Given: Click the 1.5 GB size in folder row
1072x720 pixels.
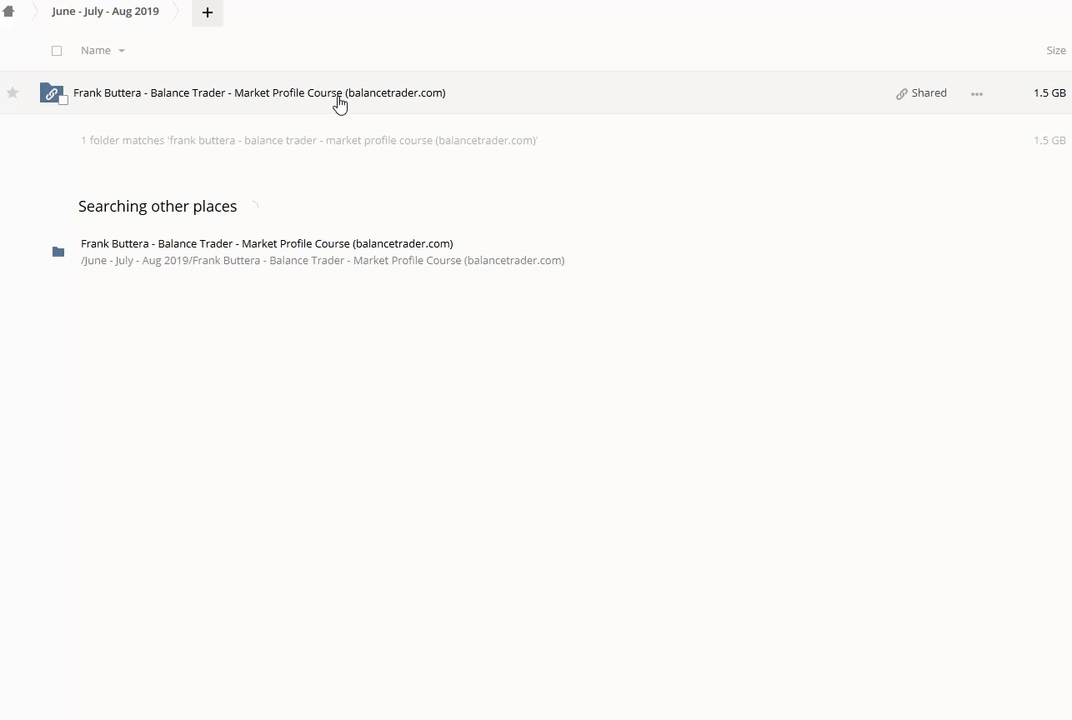Looking at the screenshot, I should tap(1049, 93).
